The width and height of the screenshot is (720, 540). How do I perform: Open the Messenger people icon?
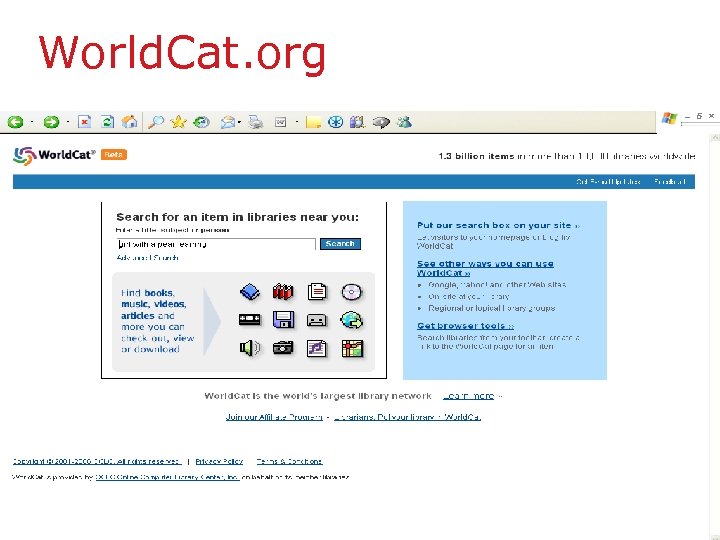404,122
